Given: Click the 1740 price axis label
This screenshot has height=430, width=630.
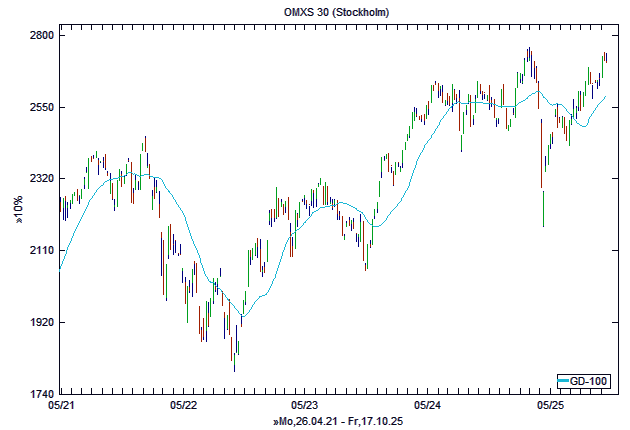Looking at the screenshot, I should [40, 394].
